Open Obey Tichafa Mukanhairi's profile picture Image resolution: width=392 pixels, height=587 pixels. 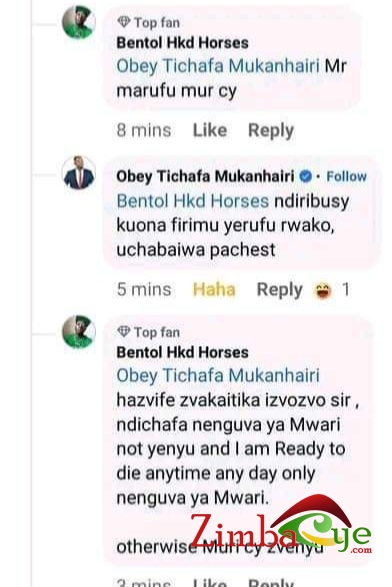[x=79, y=173]
